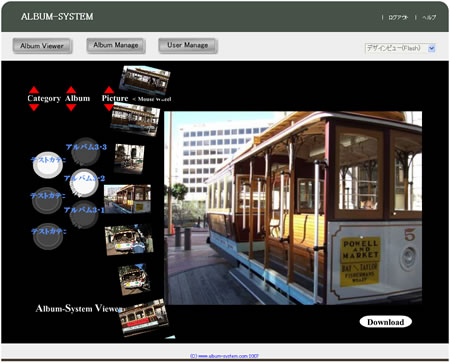Go to User Manage
Viewport: 450px width, 363px height.
188,45
